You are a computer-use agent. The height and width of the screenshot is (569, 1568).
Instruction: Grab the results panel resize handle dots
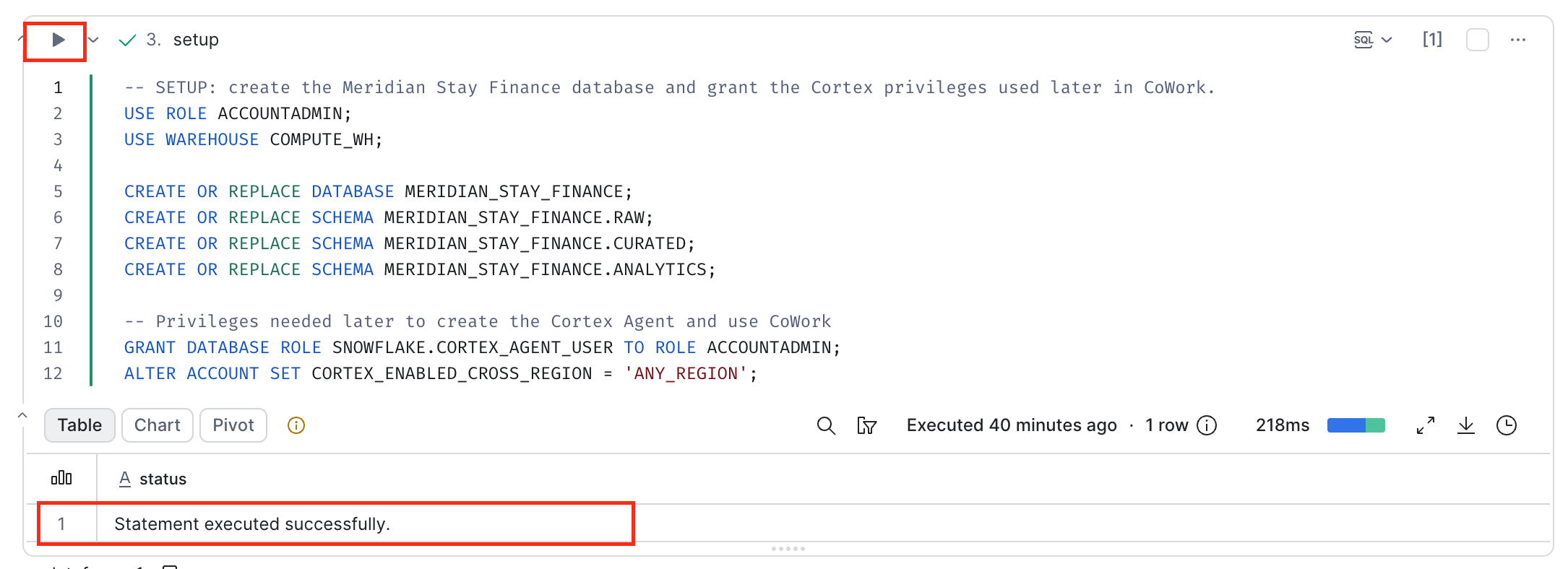click(x=788, y=549)
